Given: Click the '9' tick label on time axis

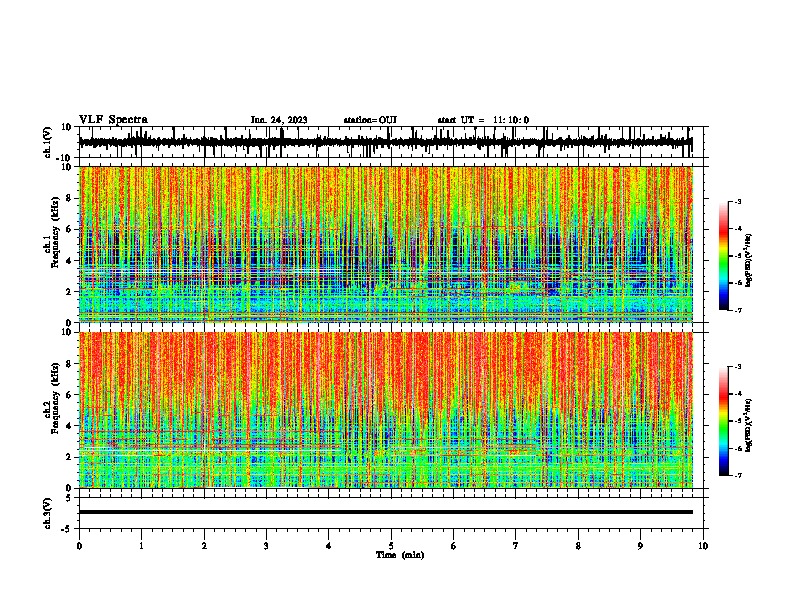Looking at the screenshot, I should point(640,546).
